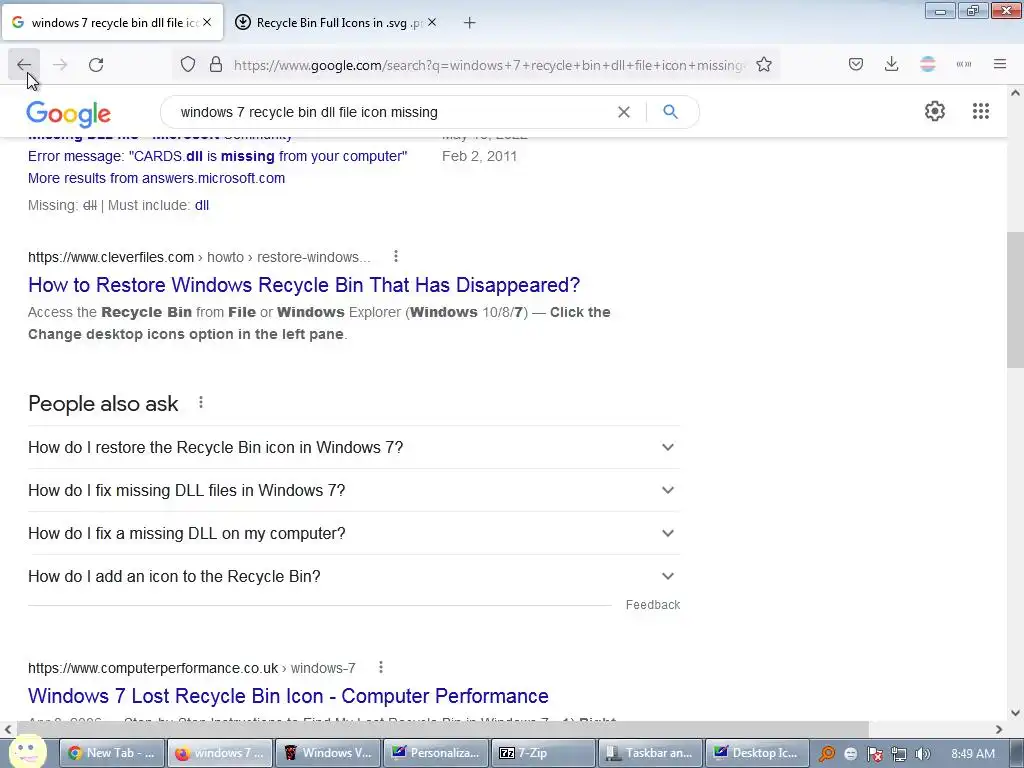Open the Windows V... taskbar item
This screenshot has width=1024, height=768.
[x=327, y=753]
